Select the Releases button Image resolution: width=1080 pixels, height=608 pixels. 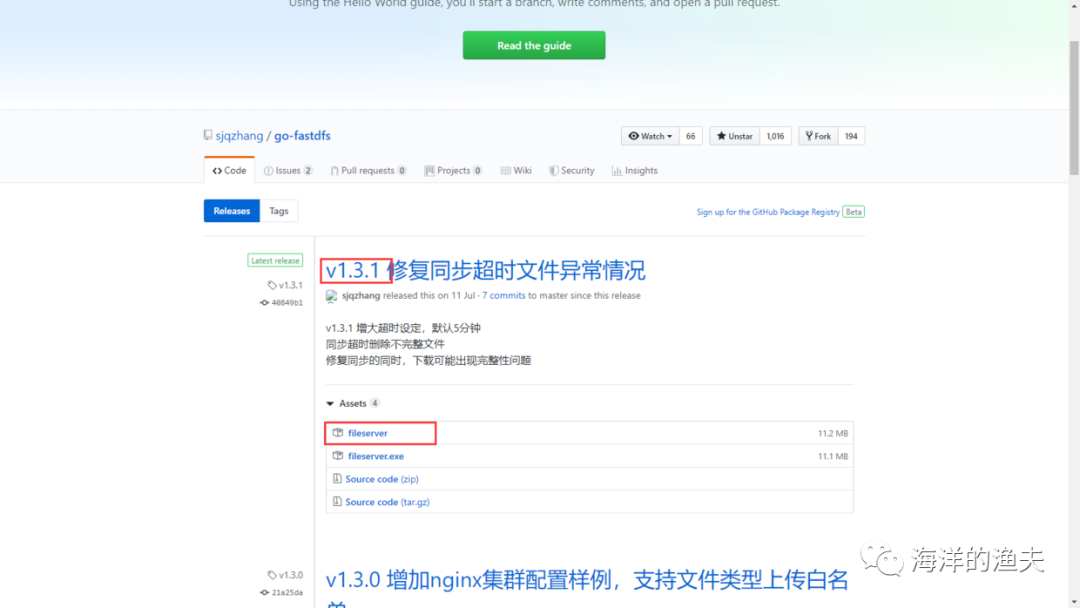click(231, 210)
